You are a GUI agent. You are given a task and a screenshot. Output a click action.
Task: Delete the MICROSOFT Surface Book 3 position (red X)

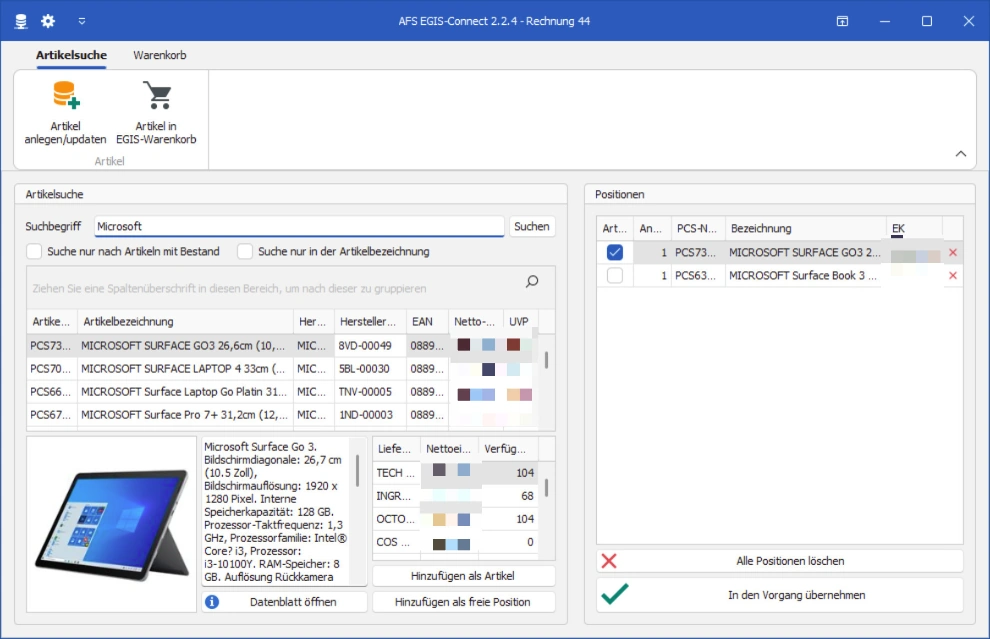point(953,275)
